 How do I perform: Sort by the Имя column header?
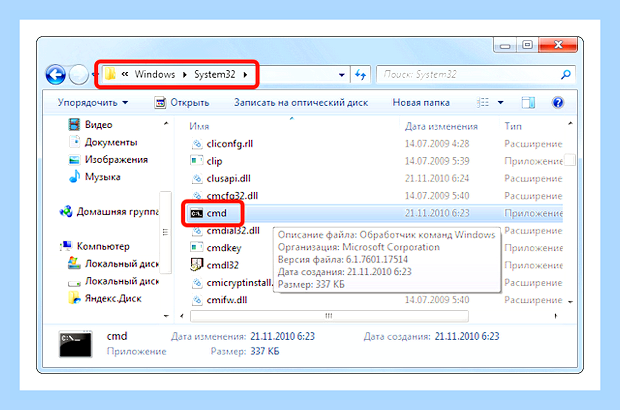tap(199, 127)
